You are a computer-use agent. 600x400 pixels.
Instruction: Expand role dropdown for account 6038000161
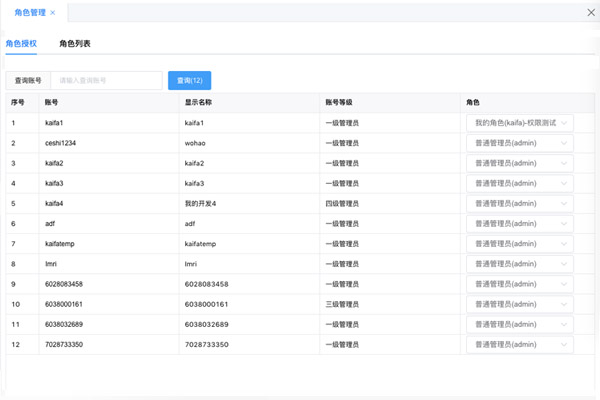point(519,304)
